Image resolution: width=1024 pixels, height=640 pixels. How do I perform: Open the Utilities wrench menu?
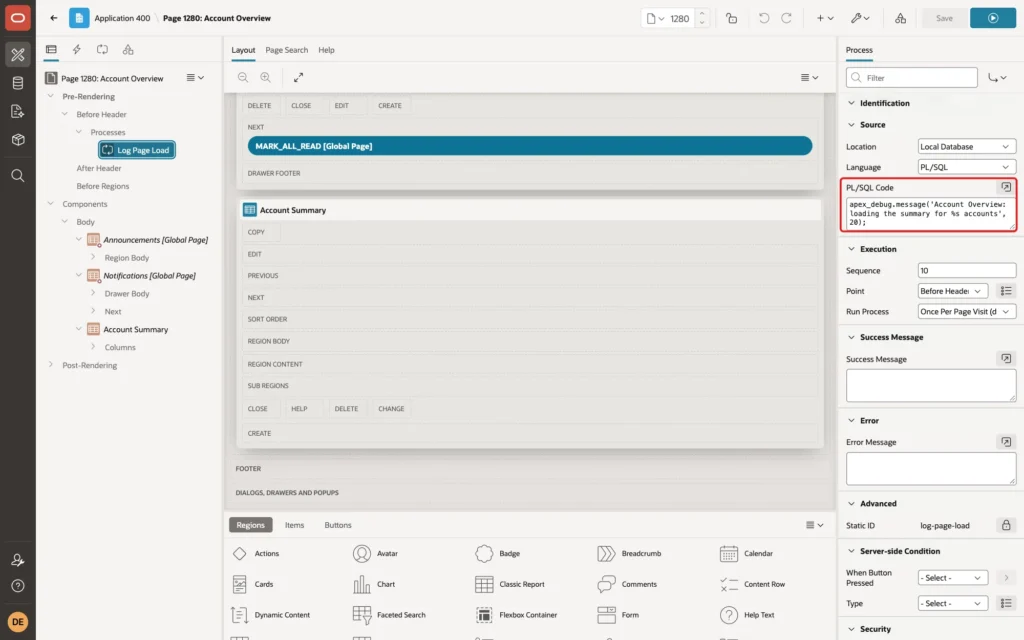click(860, 18)
